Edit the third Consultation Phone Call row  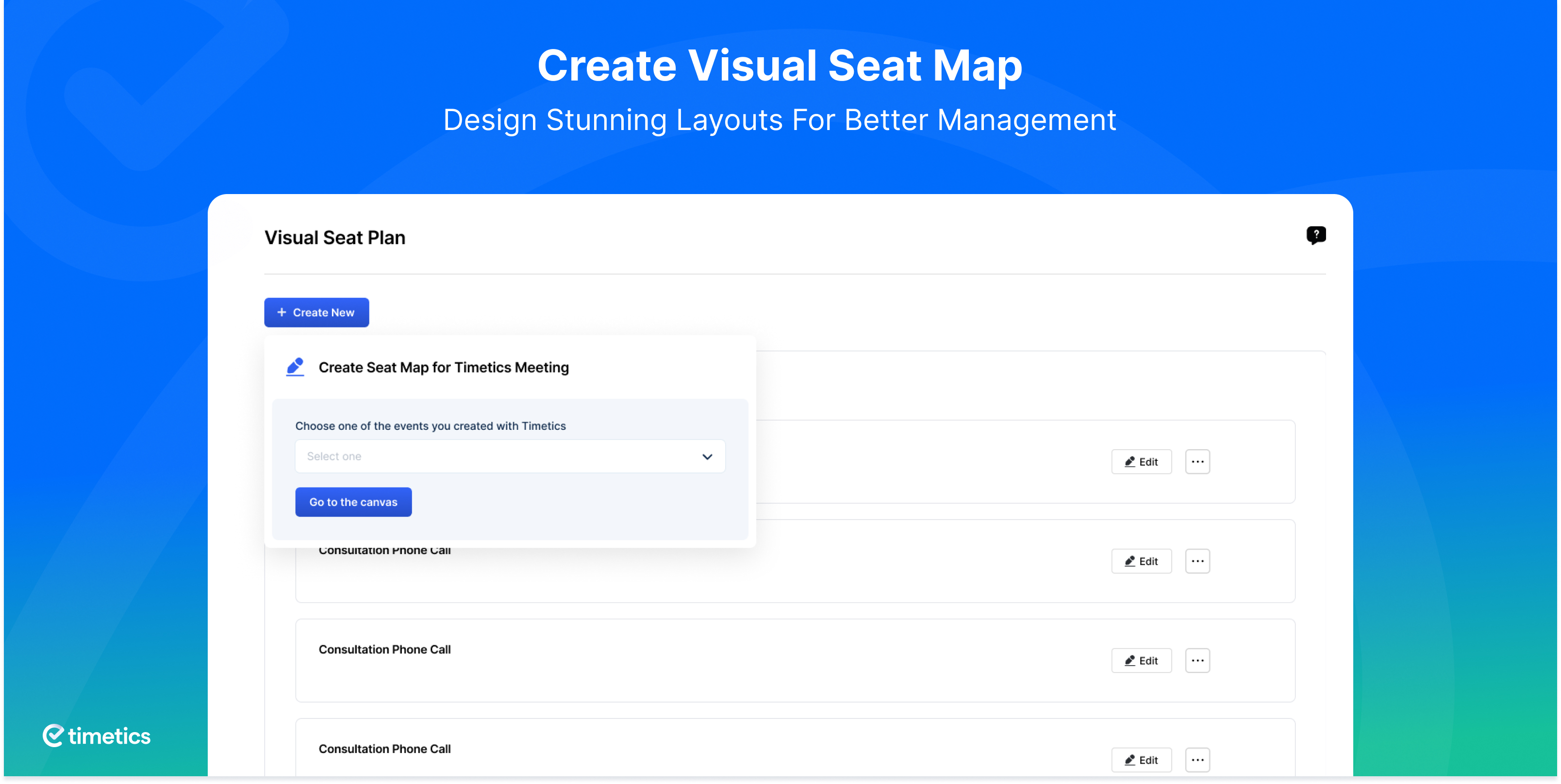point(1141,660)
